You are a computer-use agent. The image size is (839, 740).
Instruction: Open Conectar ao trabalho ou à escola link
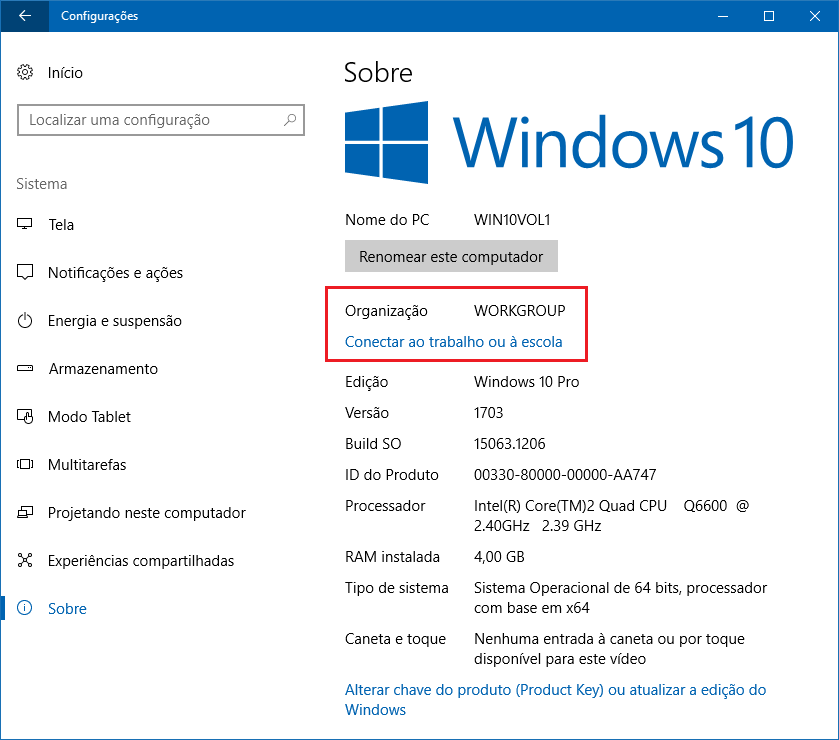453,342
